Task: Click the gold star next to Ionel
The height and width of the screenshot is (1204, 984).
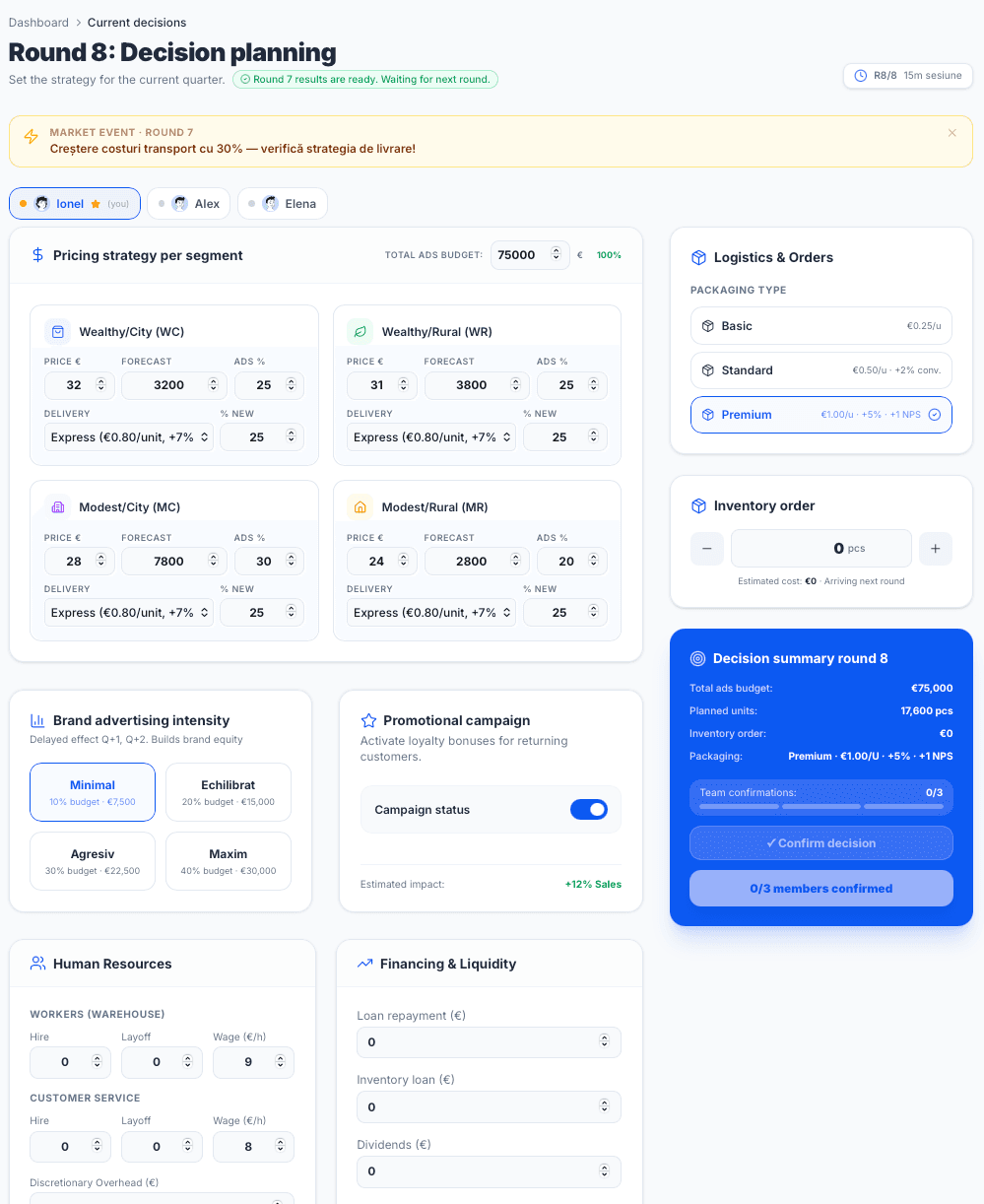Action: 96,204
